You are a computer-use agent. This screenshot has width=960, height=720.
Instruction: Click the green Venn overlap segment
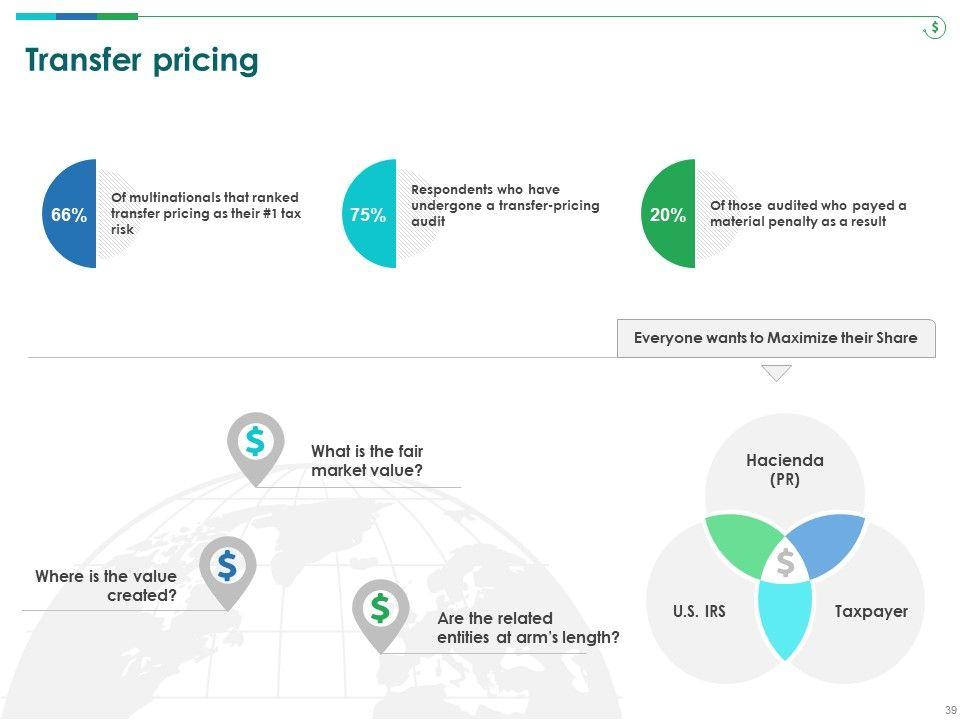pos(738,545)
